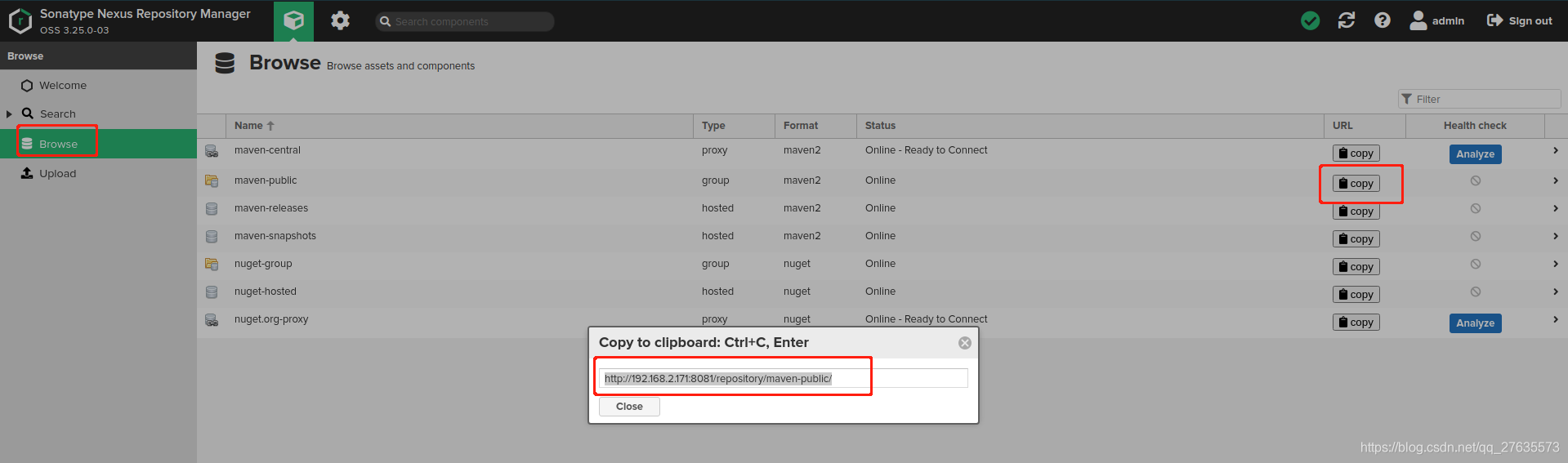The width and height of the screenshot is (1568, 463).
Task: Click maven-public health check disabled icon
Action: (1475, 181)
